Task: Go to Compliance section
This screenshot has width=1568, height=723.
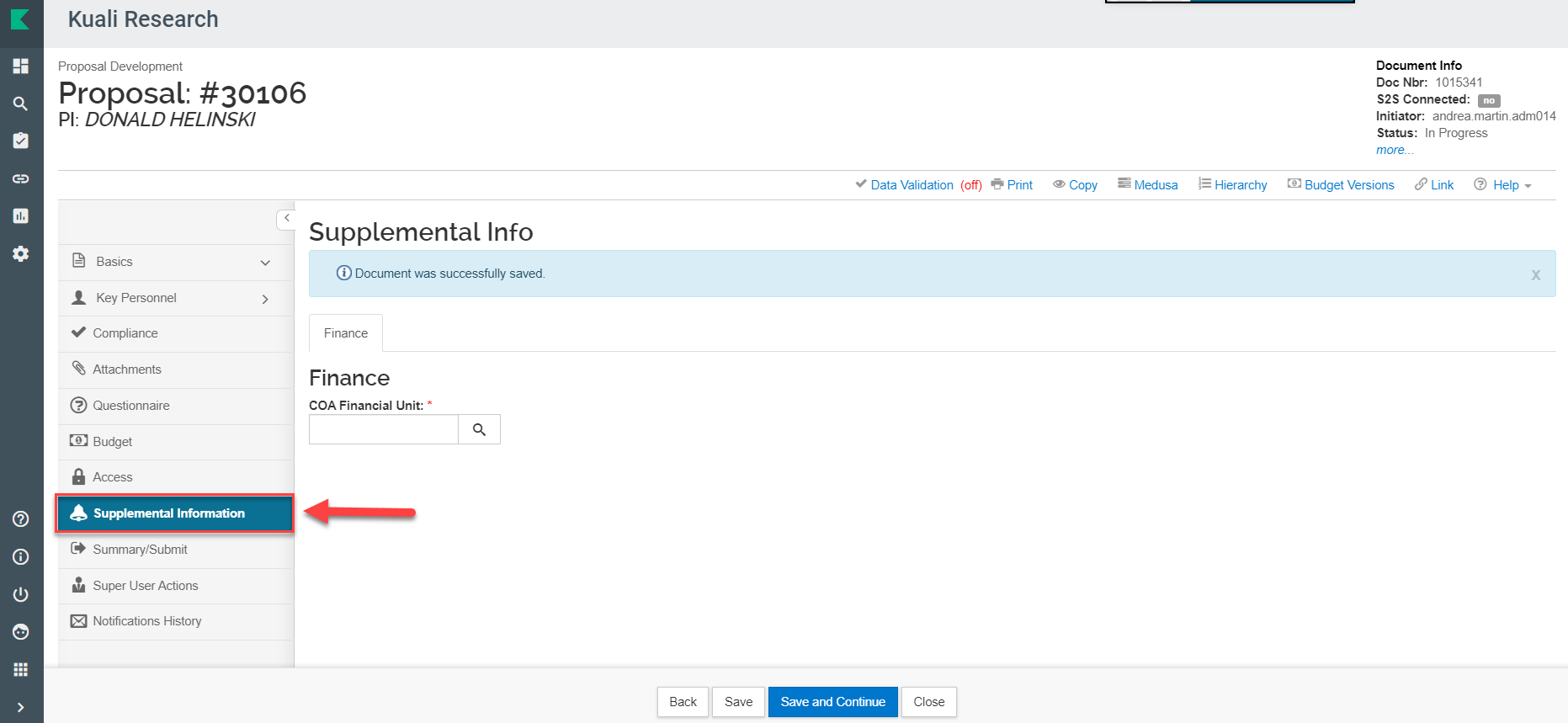Action: click(176, 333)
